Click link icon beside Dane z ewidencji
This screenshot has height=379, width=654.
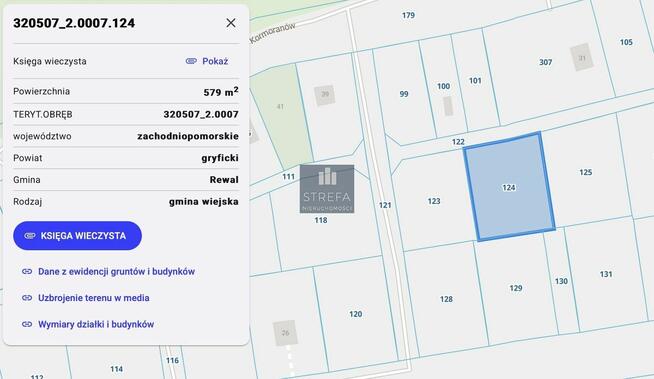click(27, 271)
